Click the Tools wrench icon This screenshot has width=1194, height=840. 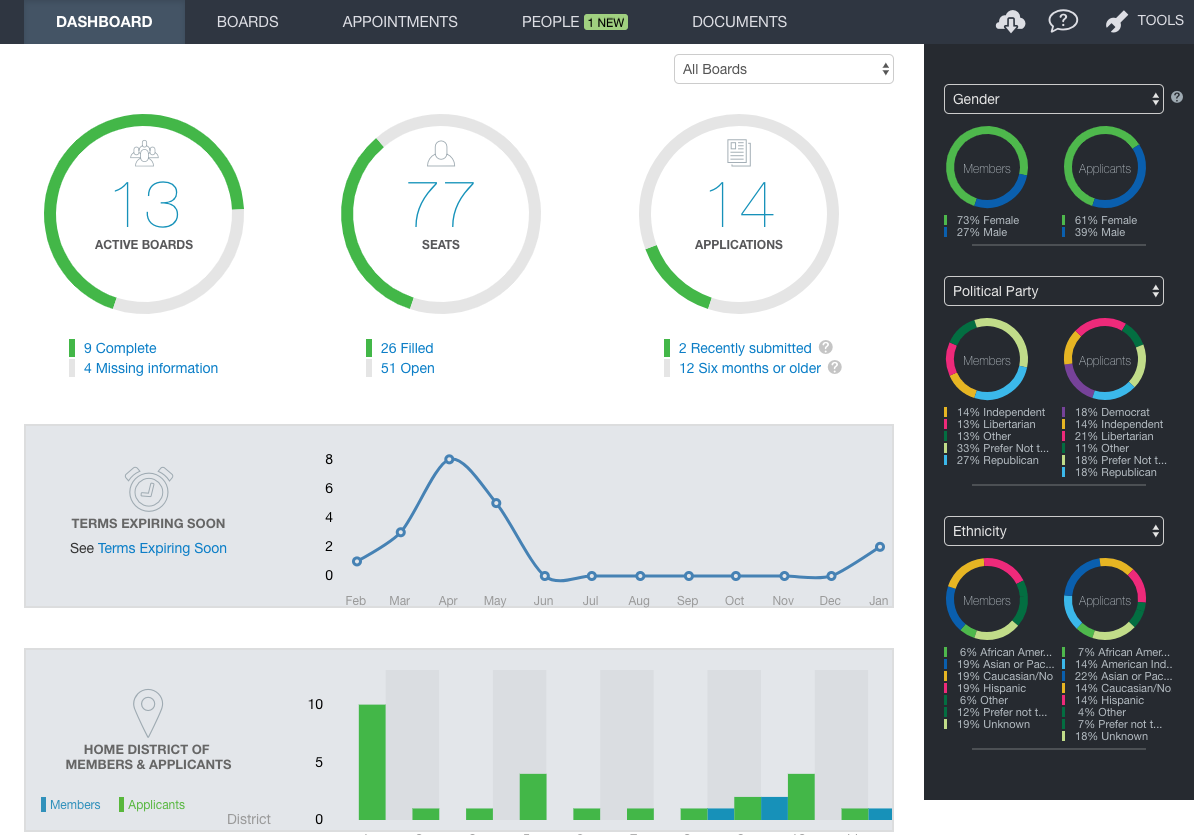click(1117, 22)
